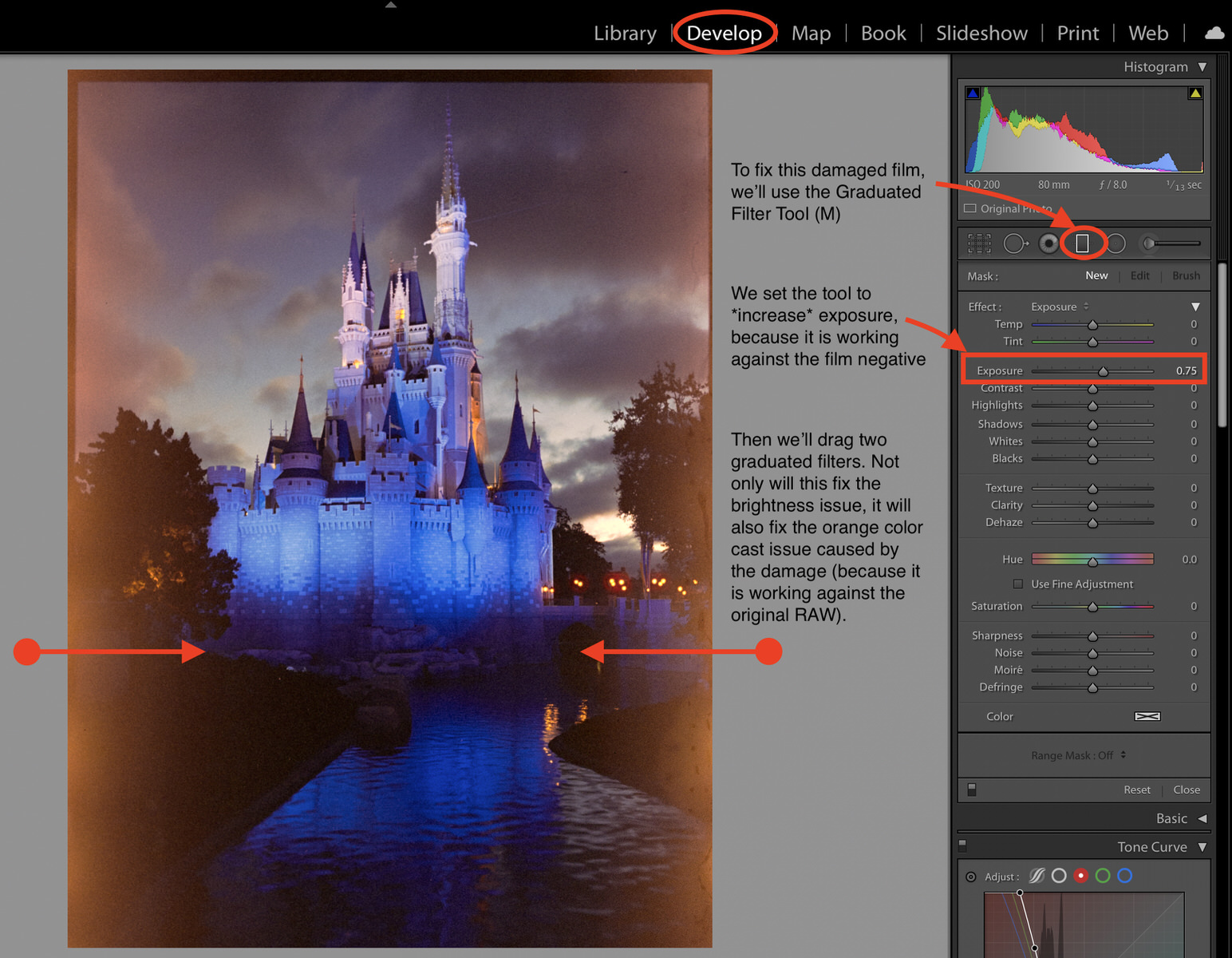The height and width of the screenshot is (958, 1232).
Task: Collapse the Histogram panel
Action: 1202,67
